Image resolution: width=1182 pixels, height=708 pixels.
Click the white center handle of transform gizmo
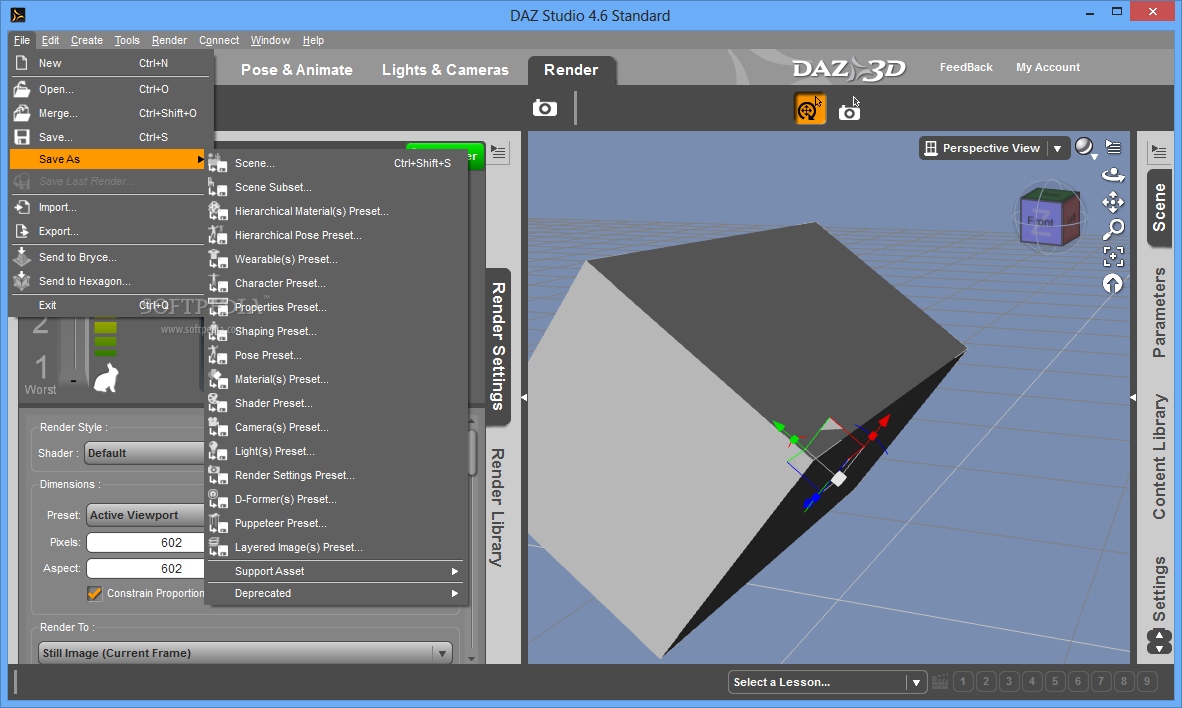coord(838,479)
